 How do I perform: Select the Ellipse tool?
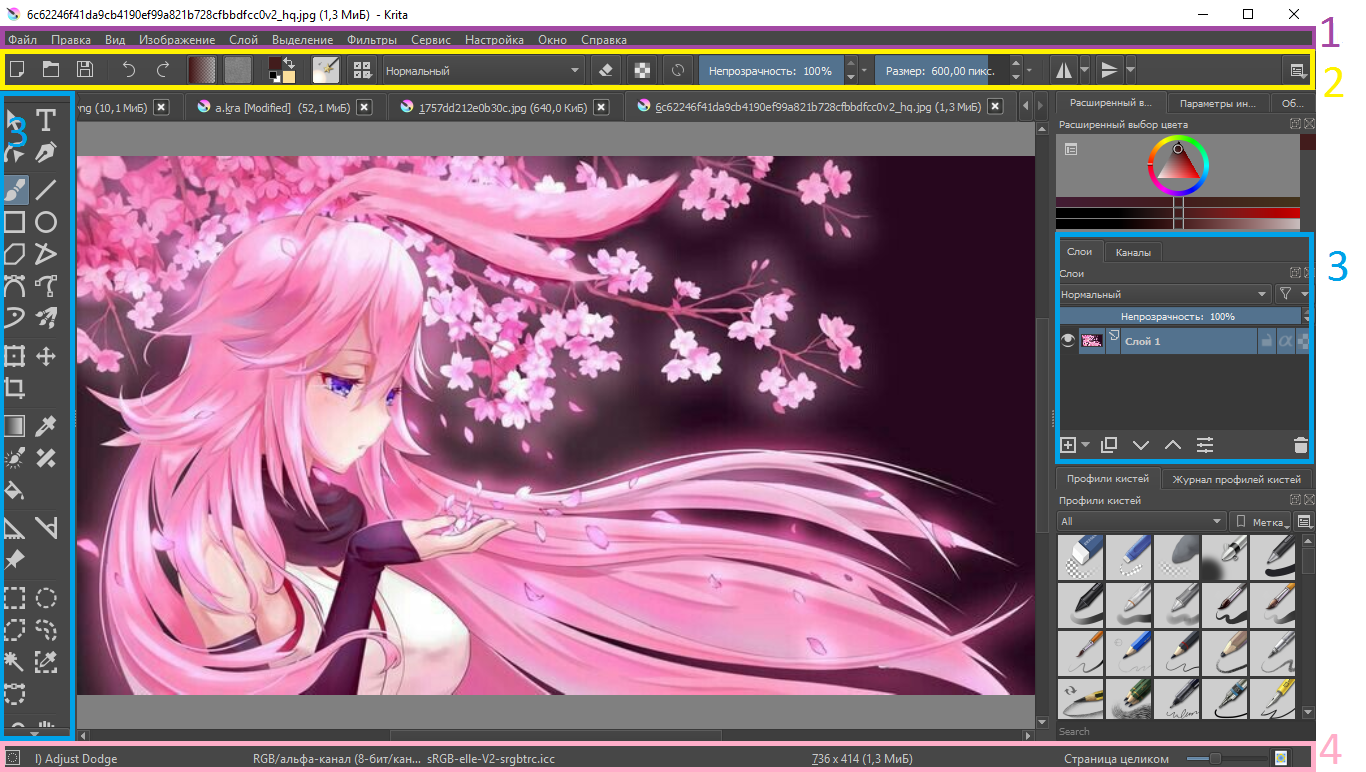pos(46,221)
